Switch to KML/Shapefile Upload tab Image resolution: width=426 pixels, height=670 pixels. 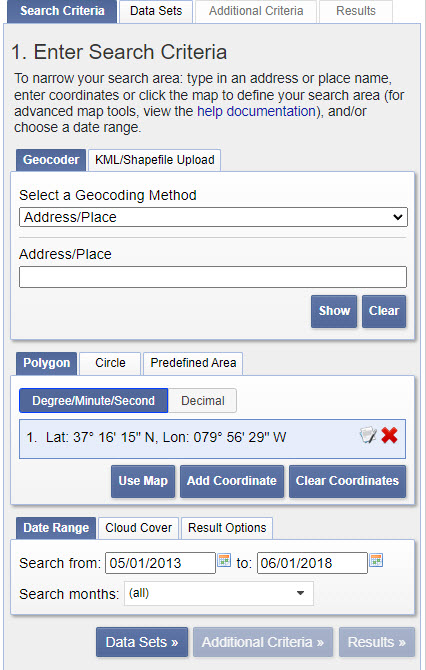(x=155, y=160)
